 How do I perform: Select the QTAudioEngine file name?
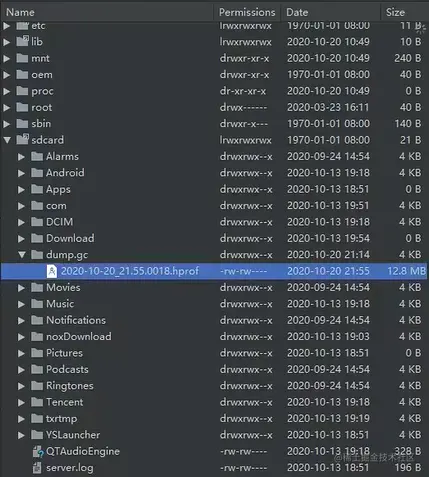83,451
